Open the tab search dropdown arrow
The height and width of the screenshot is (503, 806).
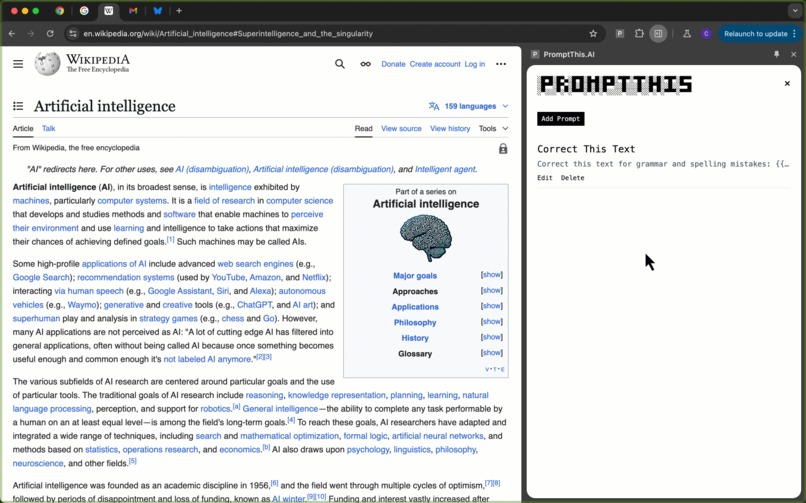[x=795, y=11]
